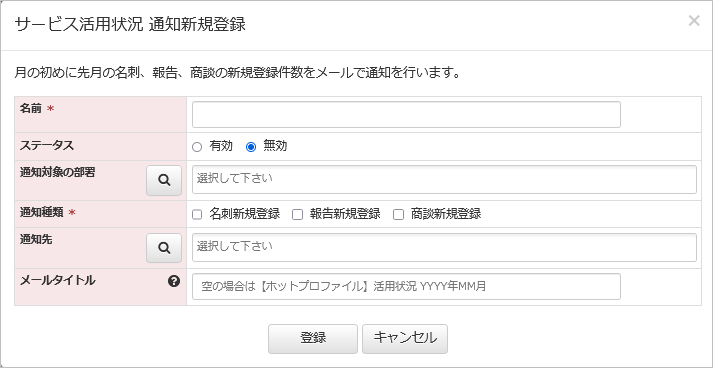Screen dimensions: 713x368
Task: Click into the メールタイトル input field
Action: pyautogui.click(x=407, y=287)
